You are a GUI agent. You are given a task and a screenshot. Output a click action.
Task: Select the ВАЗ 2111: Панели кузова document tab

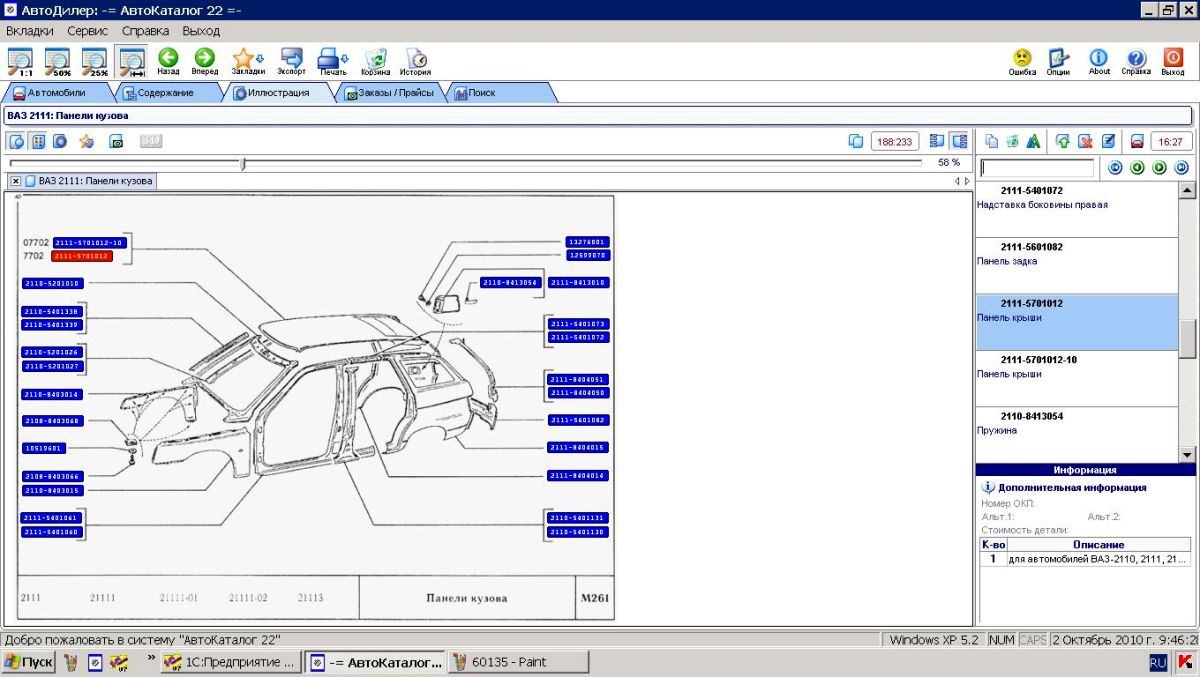point(89,181)
